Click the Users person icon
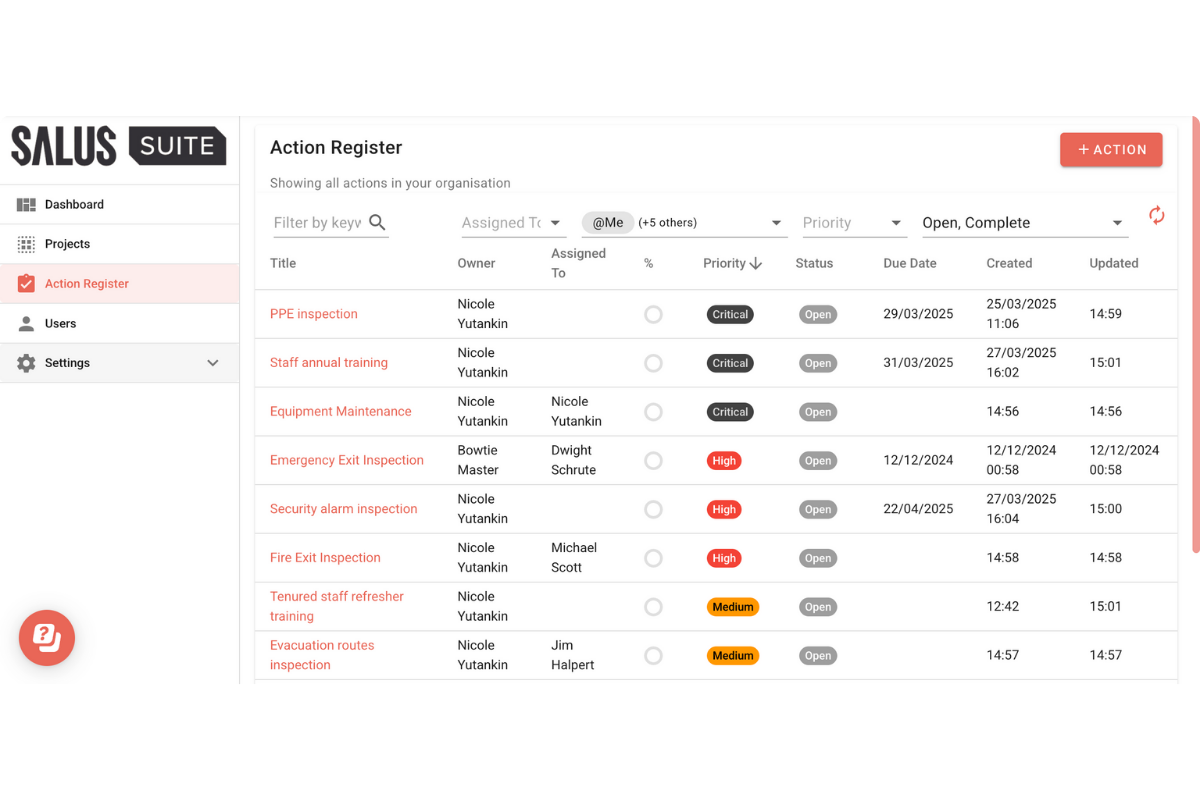Viewport: 1200px width, 800px height. coord(26,324)
